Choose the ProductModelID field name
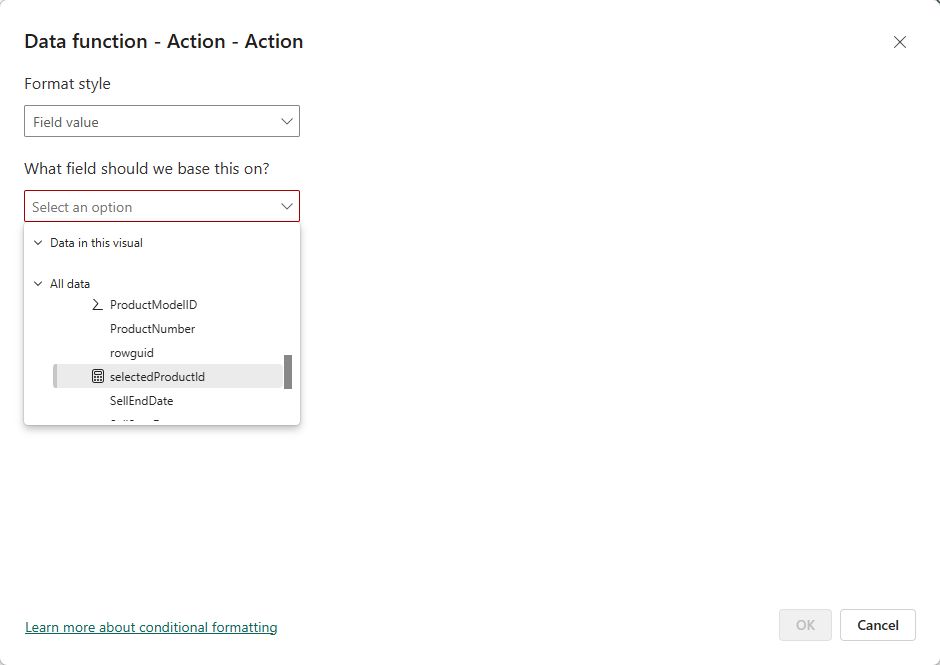Image resolution: width=940 pixels, height=665 pixels. [153, 305]
